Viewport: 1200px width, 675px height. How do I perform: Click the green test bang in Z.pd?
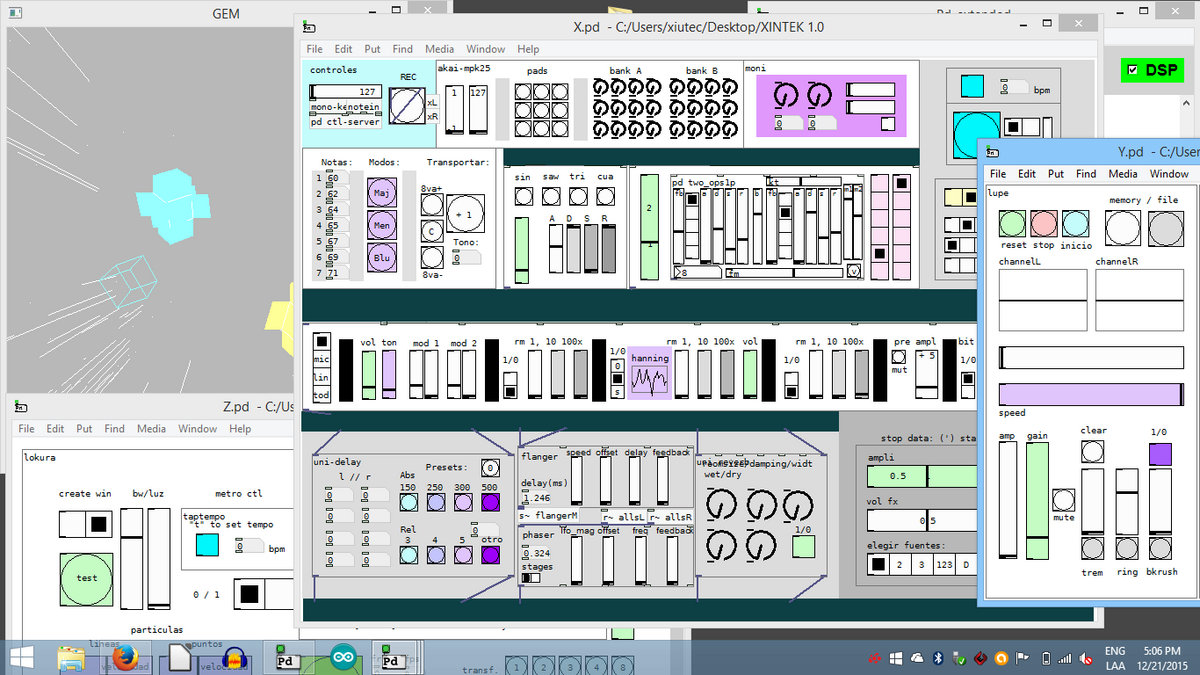click(x=86, y=577)
